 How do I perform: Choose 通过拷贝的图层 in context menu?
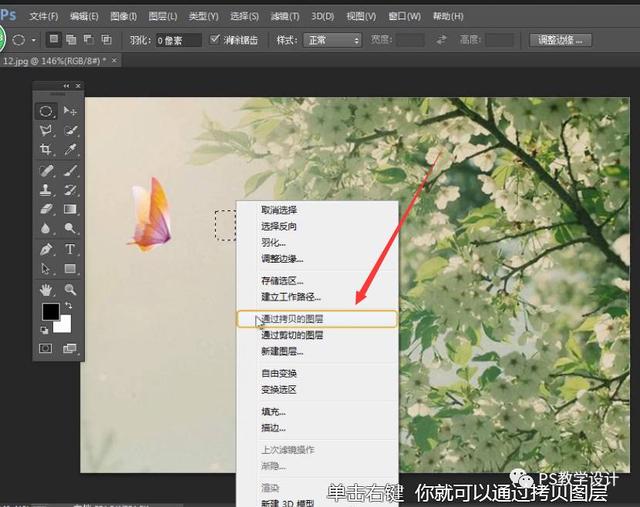[317, 319]
